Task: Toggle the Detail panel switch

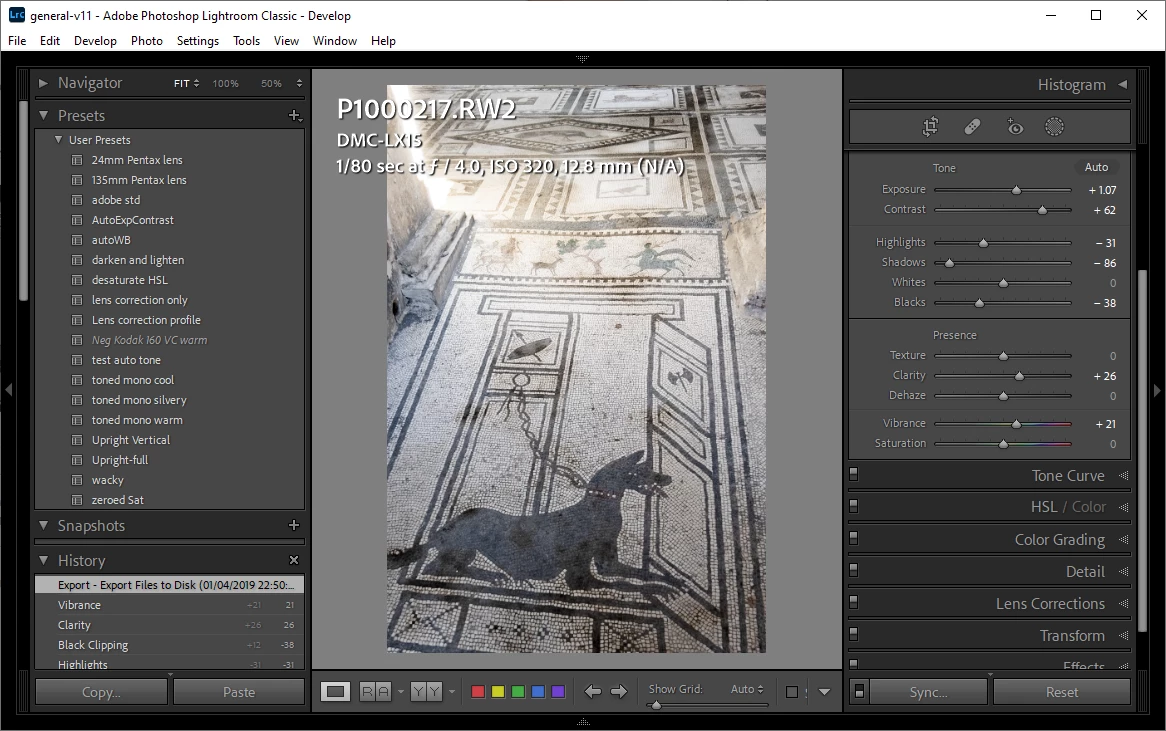Action: click(854, 570)
